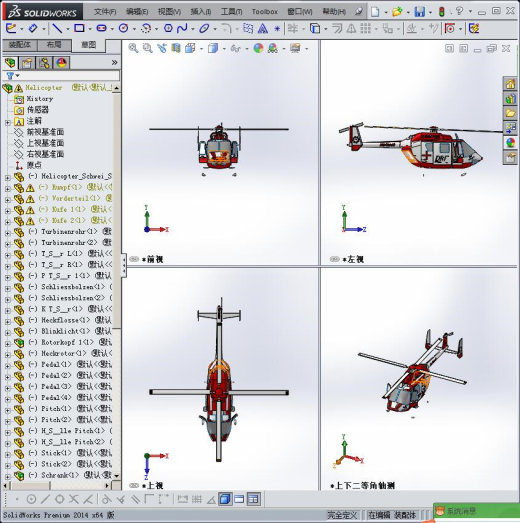
Task: Click the Open folder icon
Action: tap(397, 12)
